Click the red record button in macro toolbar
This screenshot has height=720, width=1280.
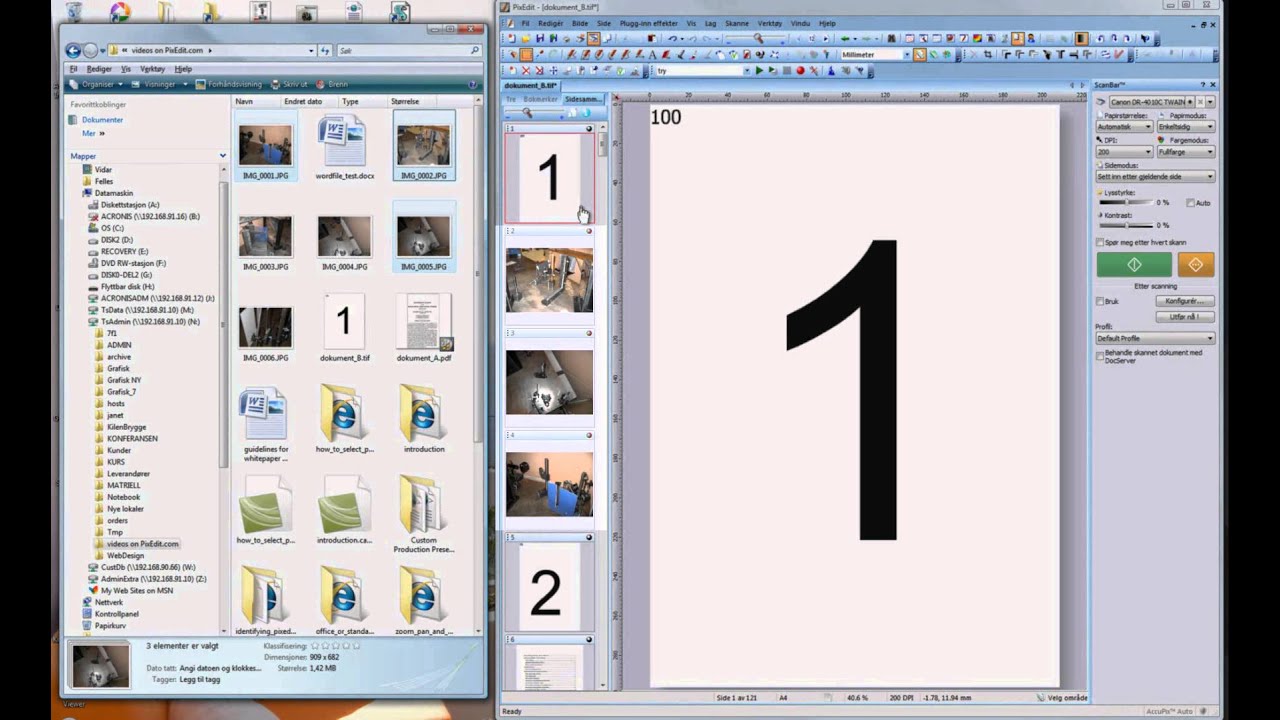pos(800,71)
